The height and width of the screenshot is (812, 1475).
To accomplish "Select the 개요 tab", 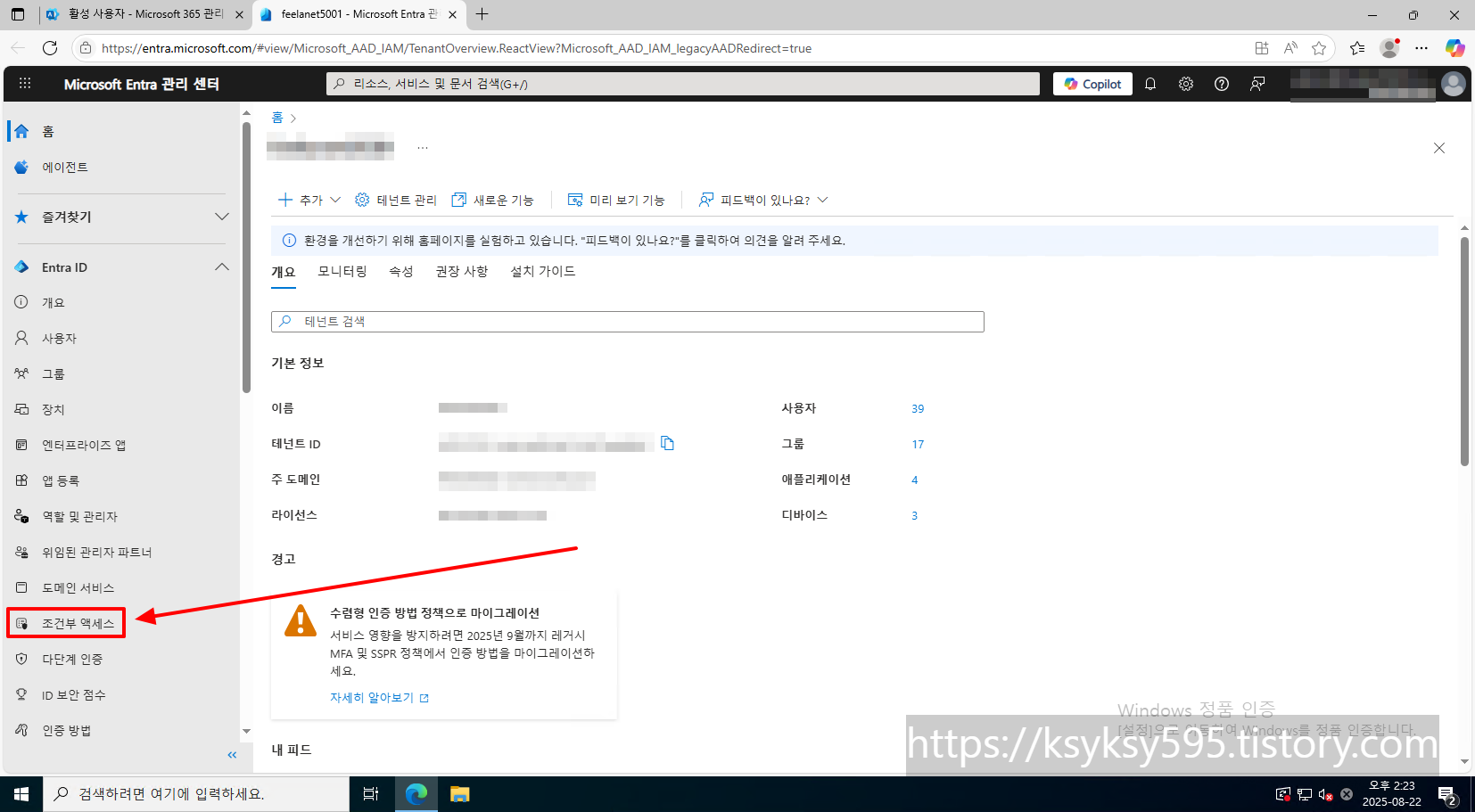I will click(x=284, y=272).
